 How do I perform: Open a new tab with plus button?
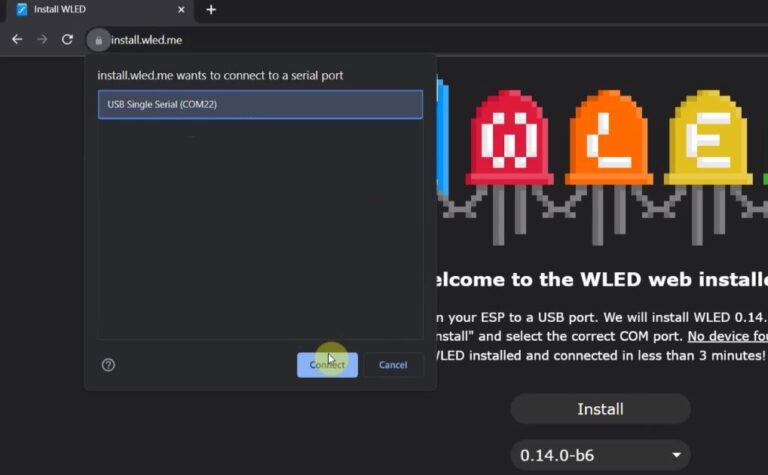coord(211,10)
